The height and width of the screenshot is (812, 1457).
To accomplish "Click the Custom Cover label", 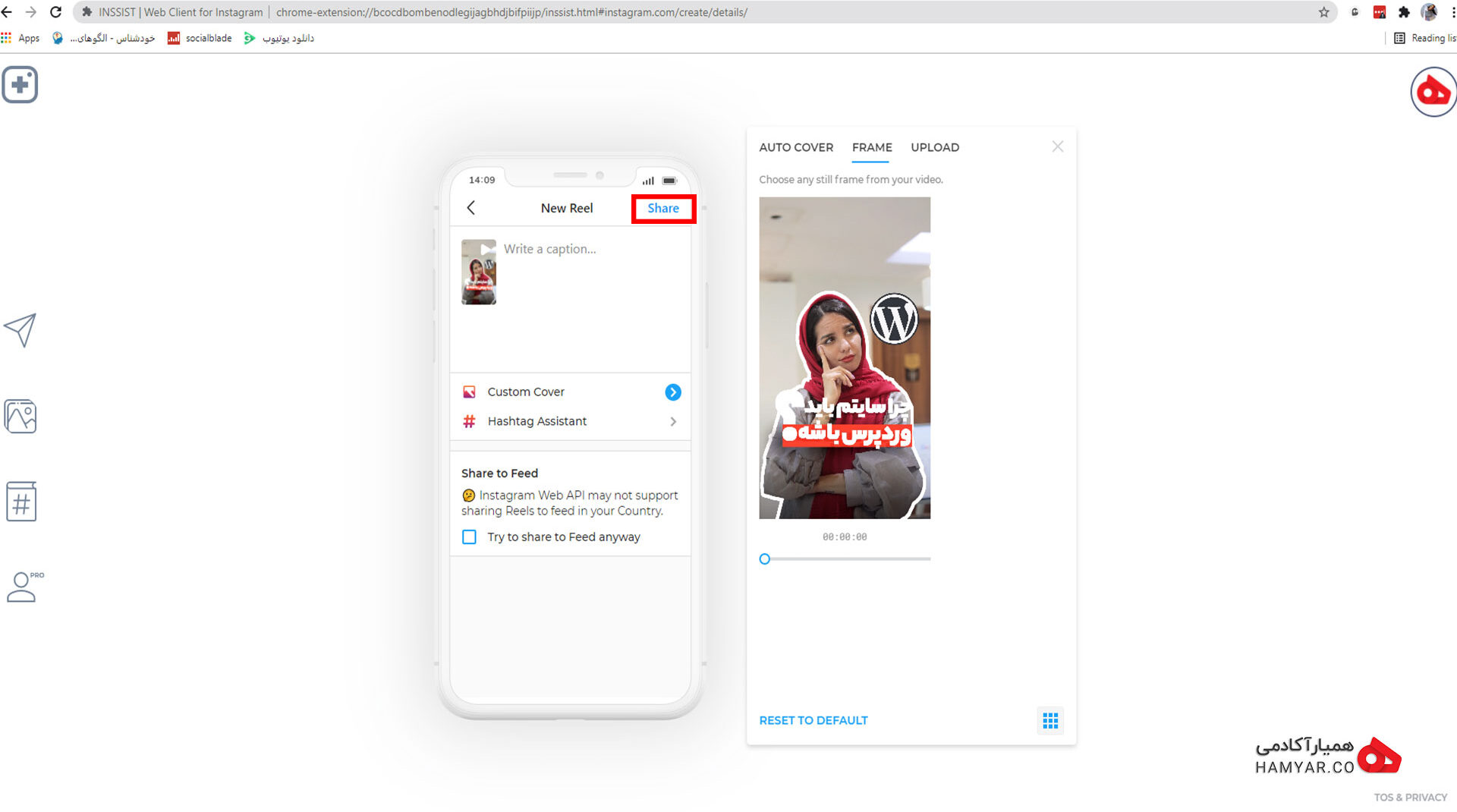I will click(x=525, y=392).
